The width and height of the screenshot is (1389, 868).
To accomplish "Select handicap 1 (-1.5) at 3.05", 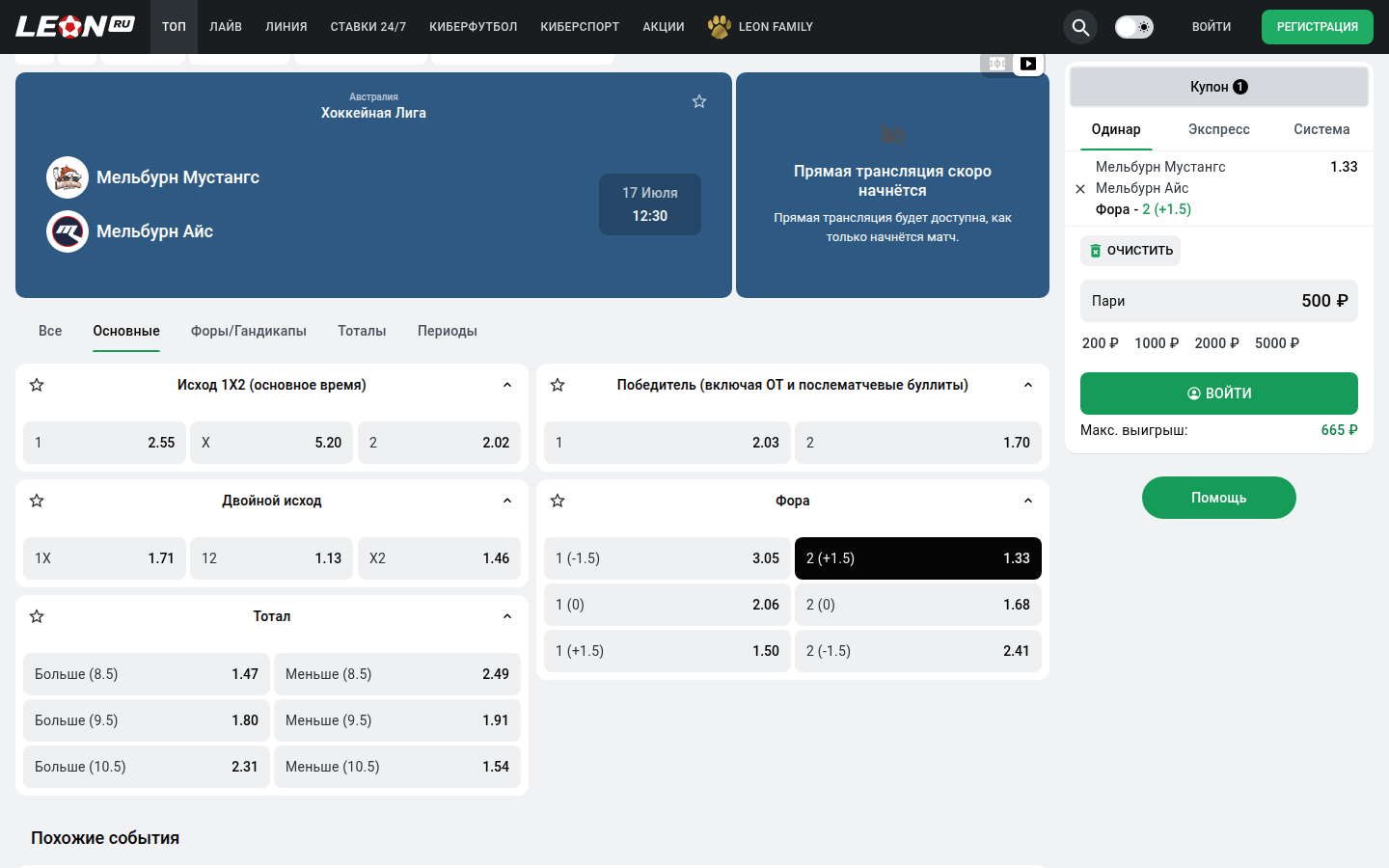I will [x=667, y=558].
